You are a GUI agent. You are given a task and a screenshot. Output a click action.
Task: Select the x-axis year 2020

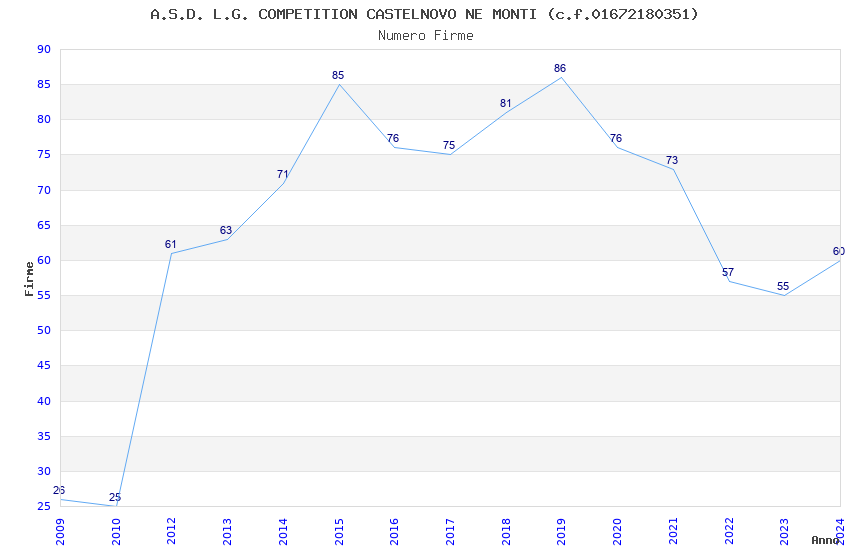pyautogui.click(x=617, y=532)
